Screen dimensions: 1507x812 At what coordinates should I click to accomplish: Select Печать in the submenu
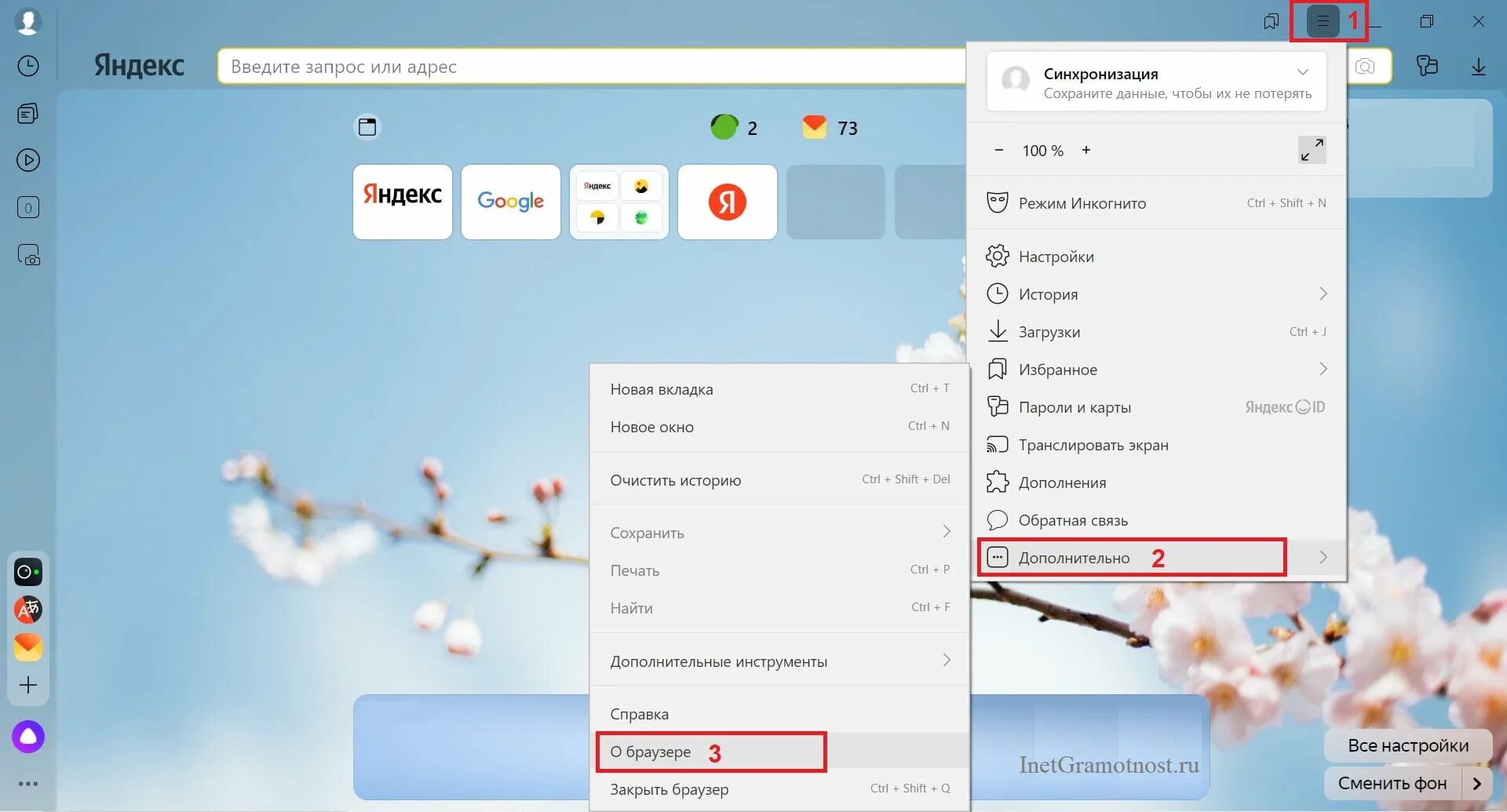pyautogui.click(x=779, y=570)
